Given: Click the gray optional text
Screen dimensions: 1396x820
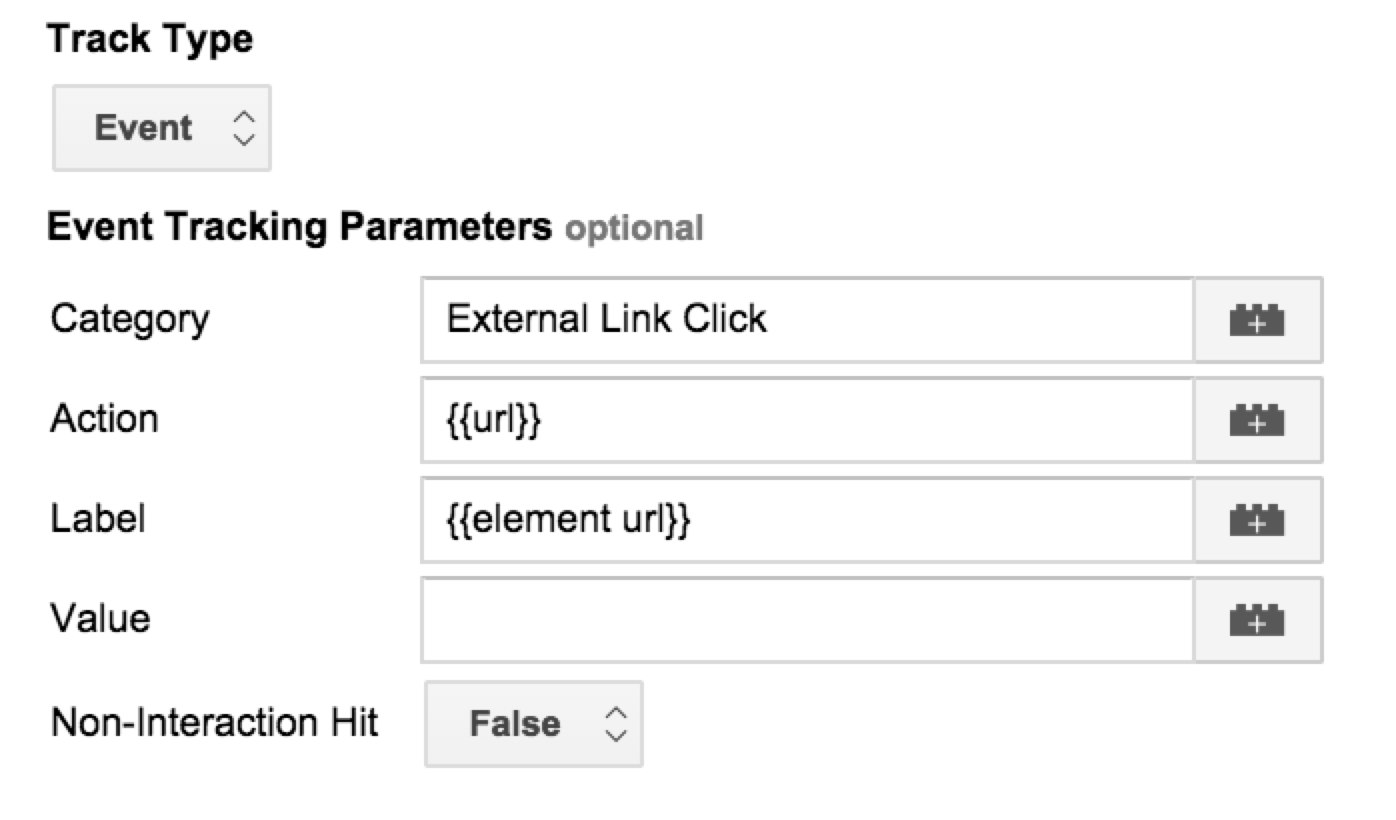Looking at the screenshot, I should point(634,229).
